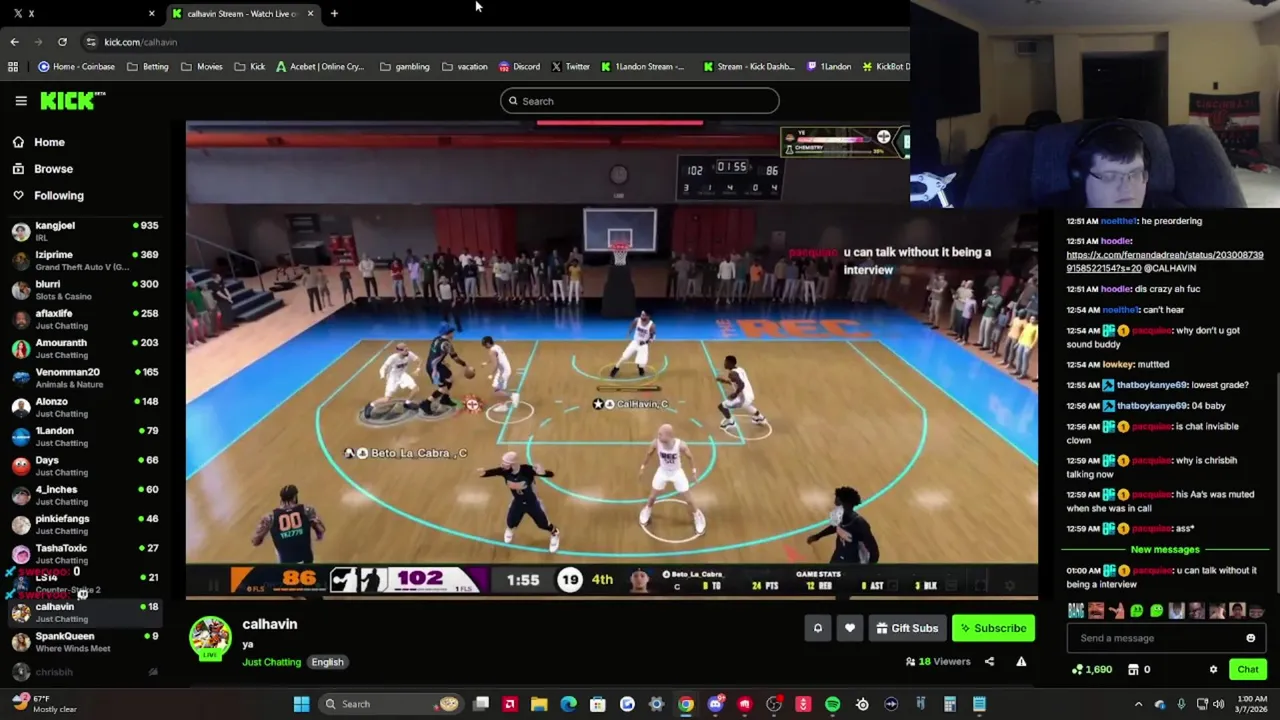Open the Kick hamburger sidebar menu
Viewport: 1280px width, 720px height.
21,101
